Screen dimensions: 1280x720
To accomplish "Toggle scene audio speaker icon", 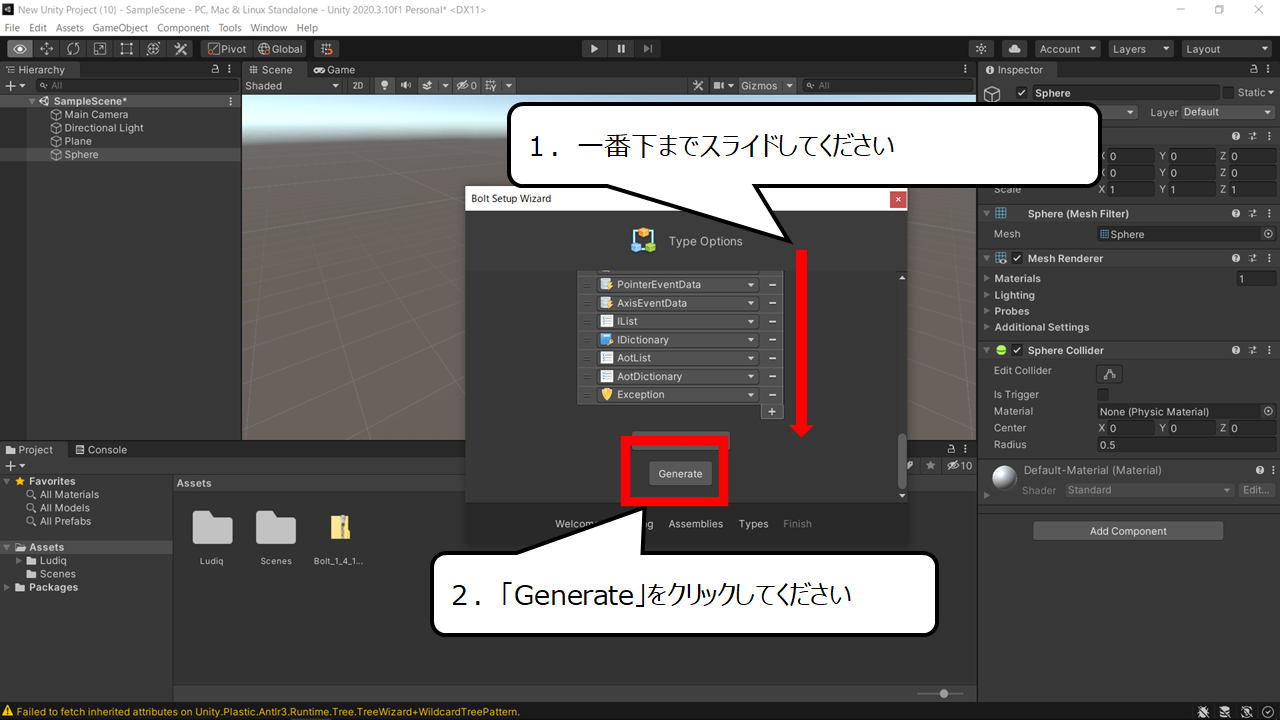I will tap(406, 86).
